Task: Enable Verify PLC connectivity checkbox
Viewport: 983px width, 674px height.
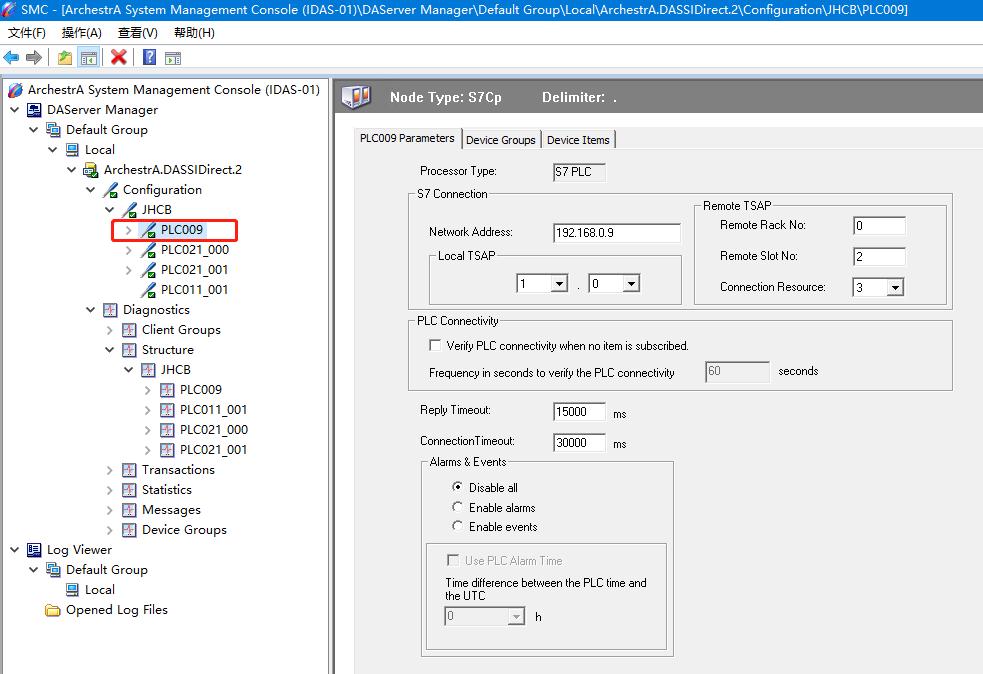Action: point(435,346)
